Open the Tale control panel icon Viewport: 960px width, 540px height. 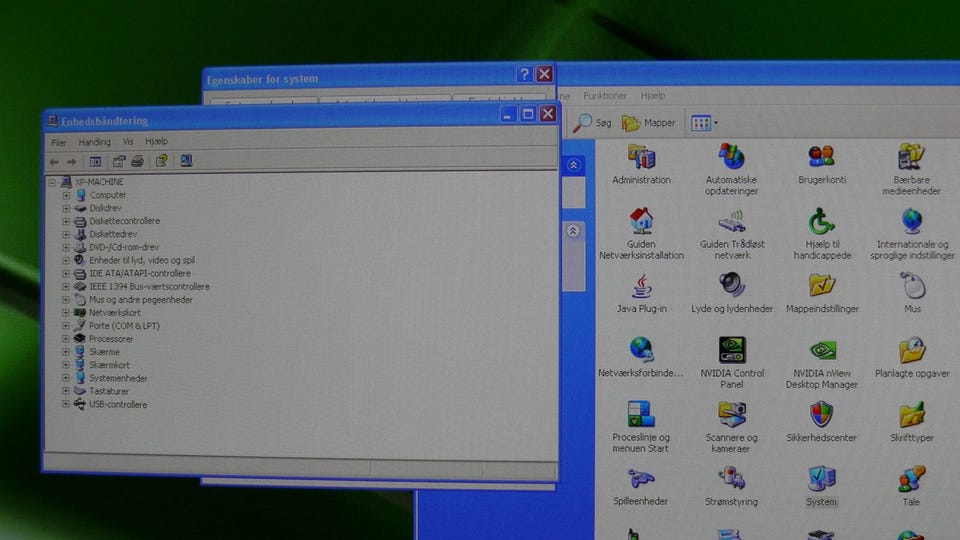coord(911,479)
